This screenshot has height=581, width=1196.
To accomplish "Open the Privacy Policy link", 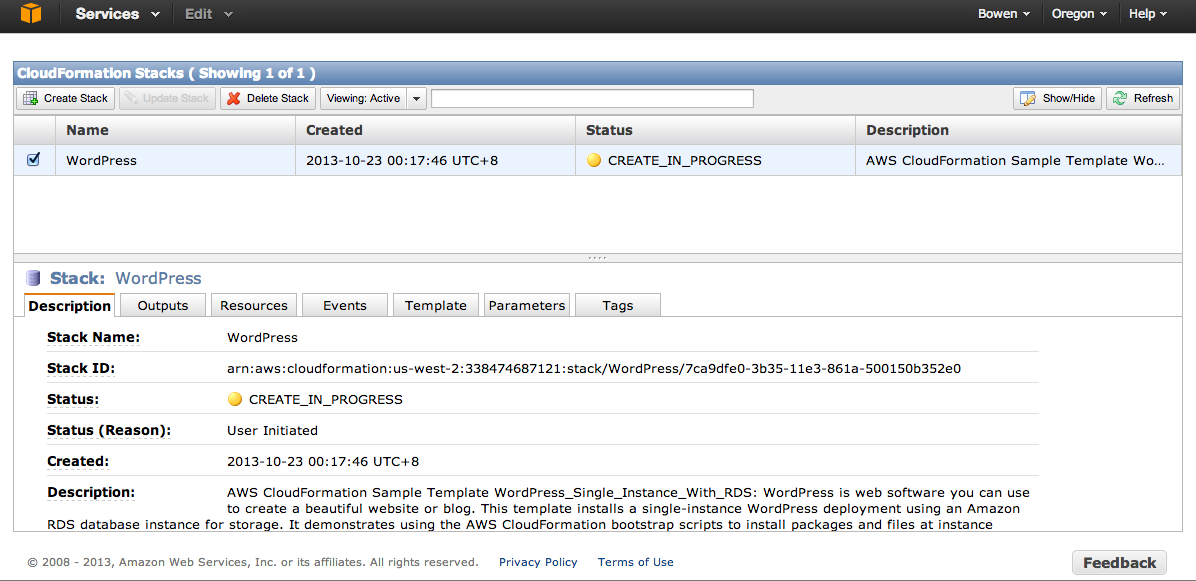I will [x=539, y=562].
